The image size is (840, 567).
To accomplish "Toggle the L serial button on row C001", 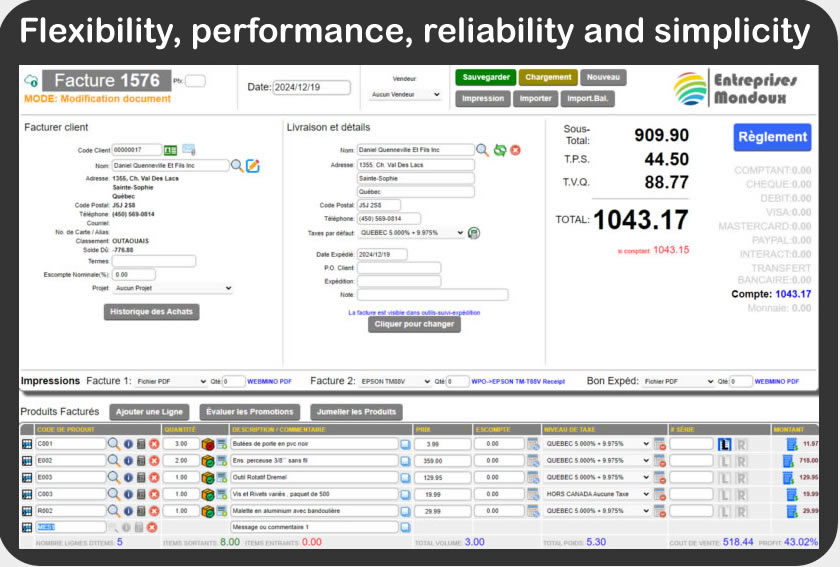I will click(x=725, y=444).
